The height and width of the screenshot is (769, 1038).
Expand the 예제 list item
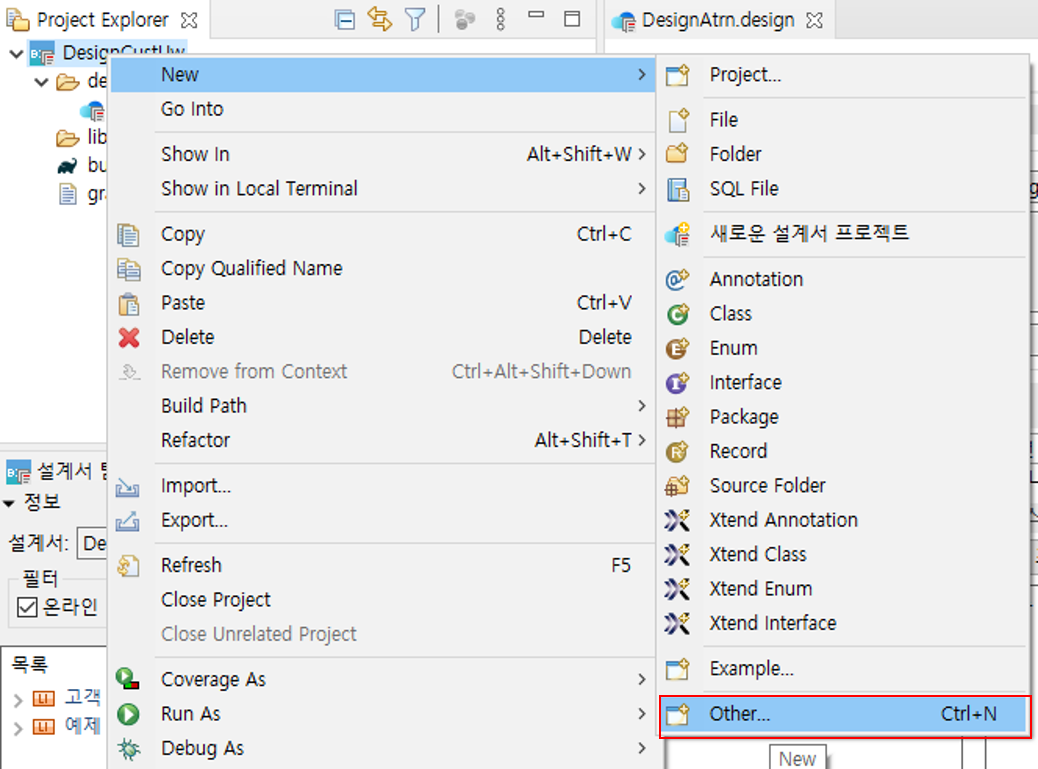tap(18, 727)
